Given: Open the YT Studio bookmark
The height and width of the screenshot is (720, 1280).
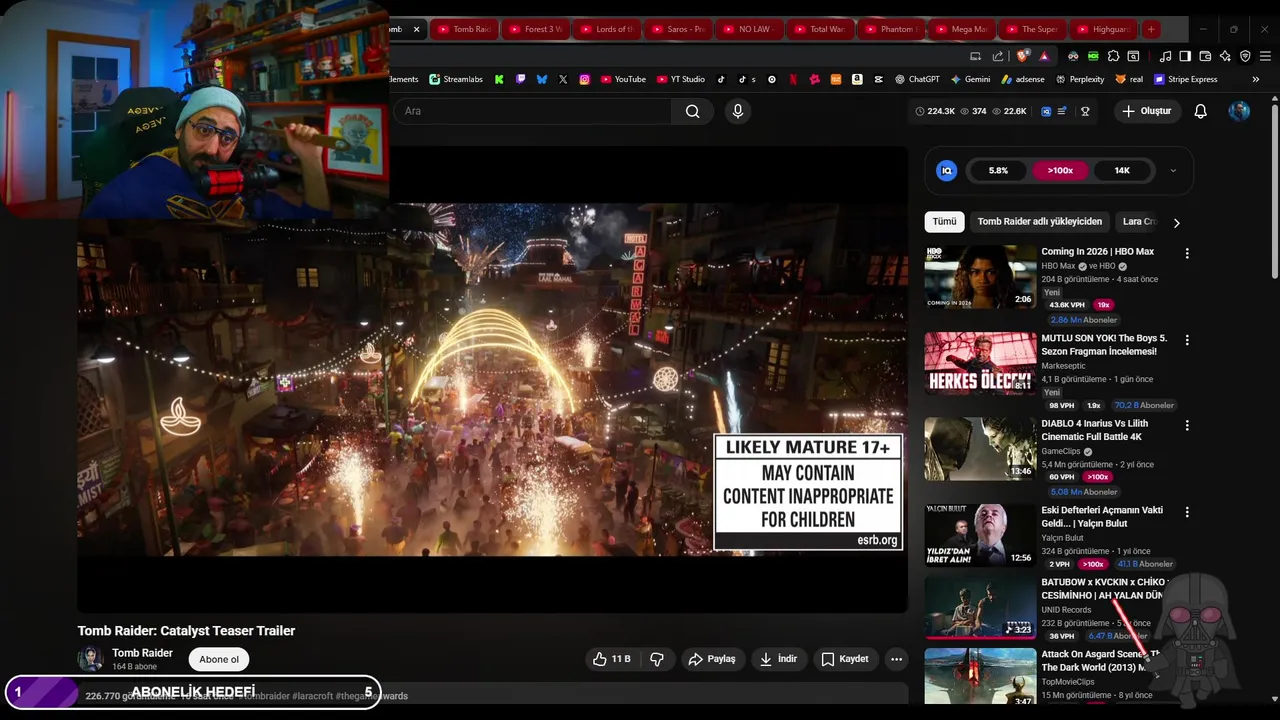Looking at the screenshot, I should coord(680,79).
